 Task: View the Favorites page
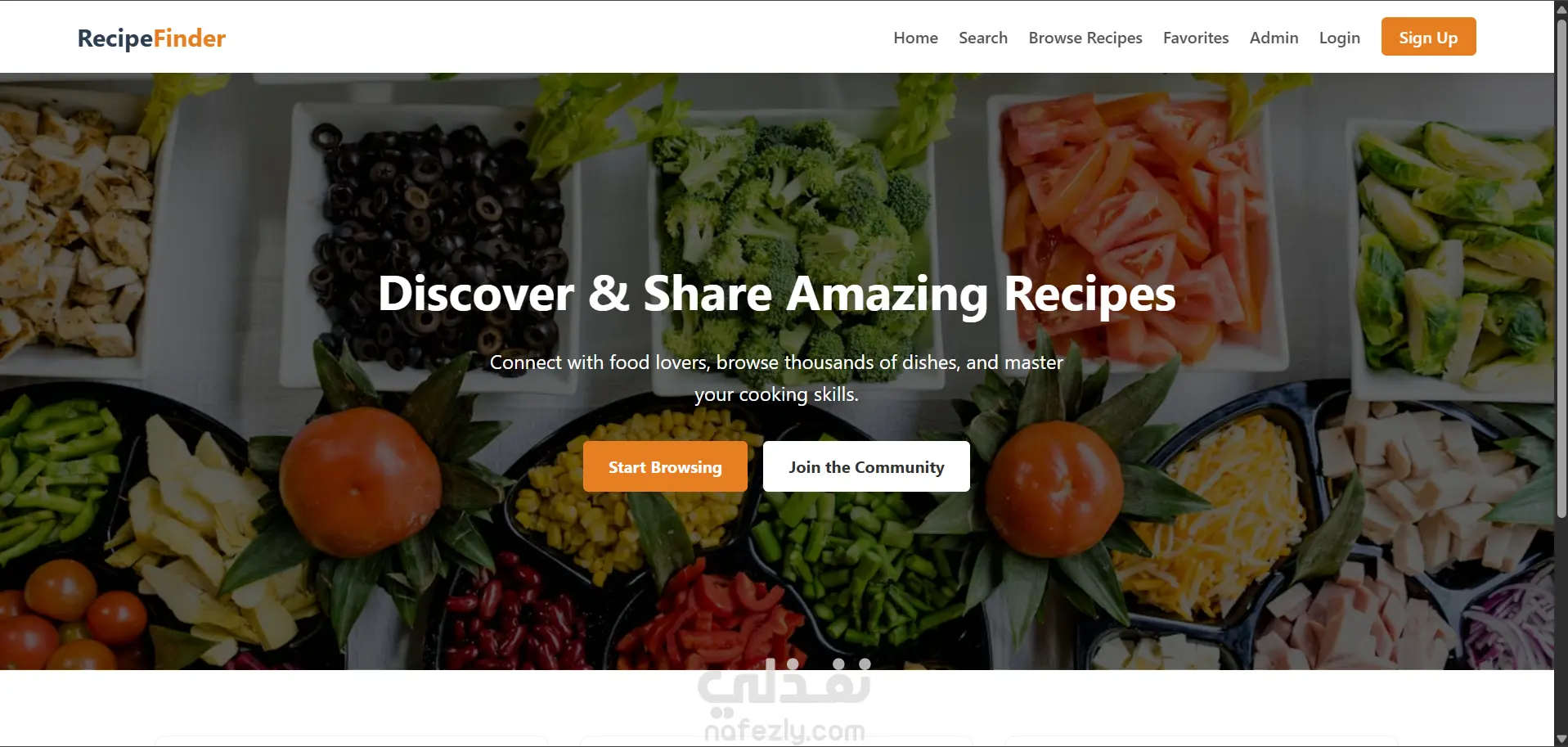coord(1196,38)
